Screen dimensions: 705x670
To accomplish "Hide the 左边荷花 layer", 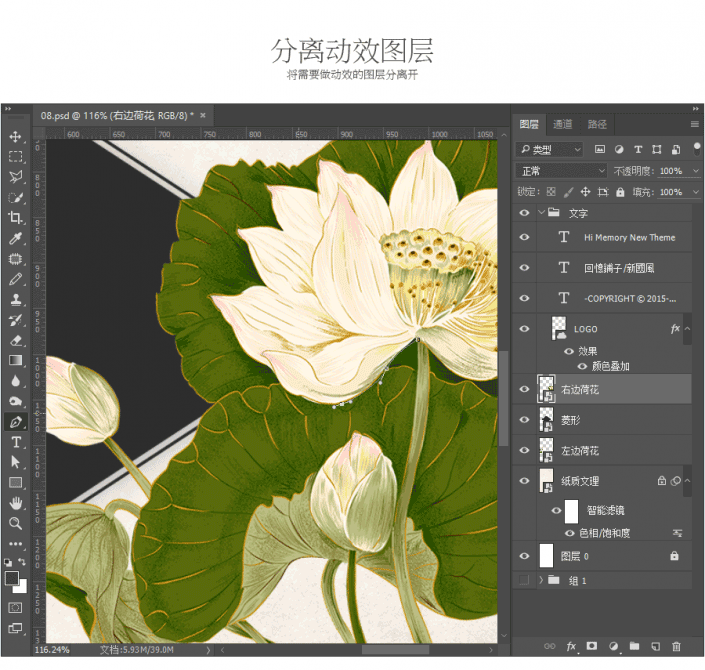I will (x=524, y=450).
